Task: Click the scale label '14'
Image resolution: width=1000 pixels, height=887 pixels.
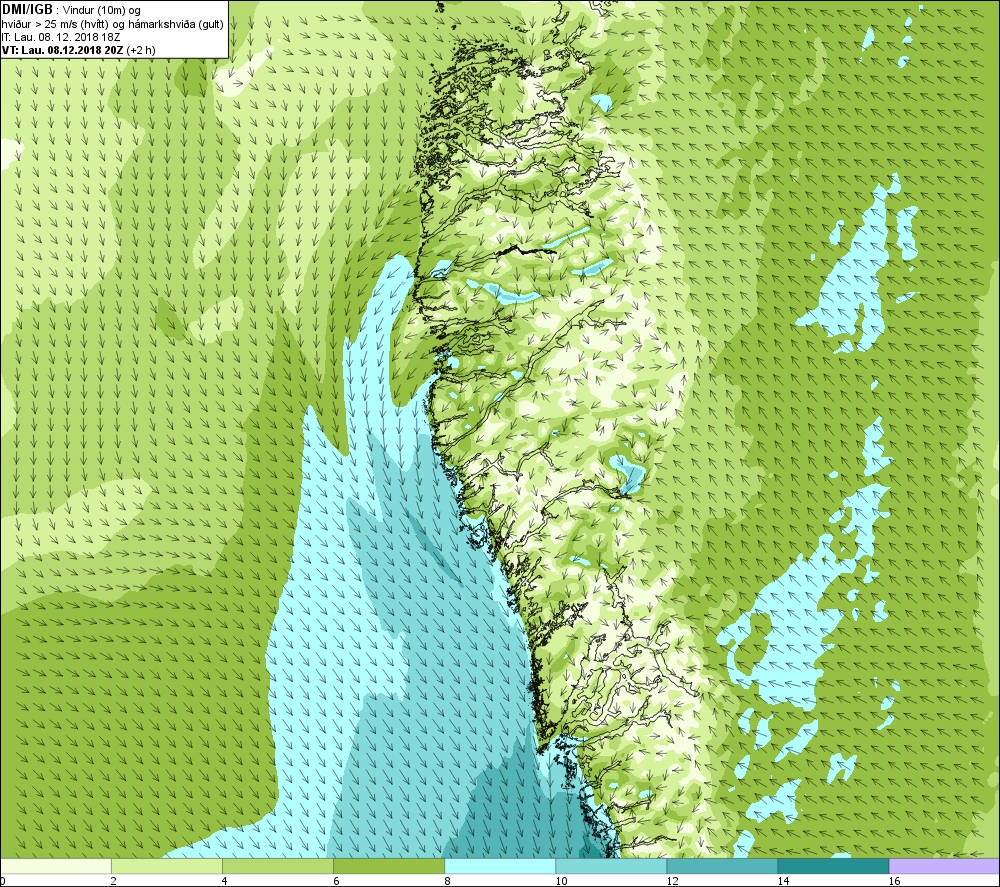Action: 783,881
